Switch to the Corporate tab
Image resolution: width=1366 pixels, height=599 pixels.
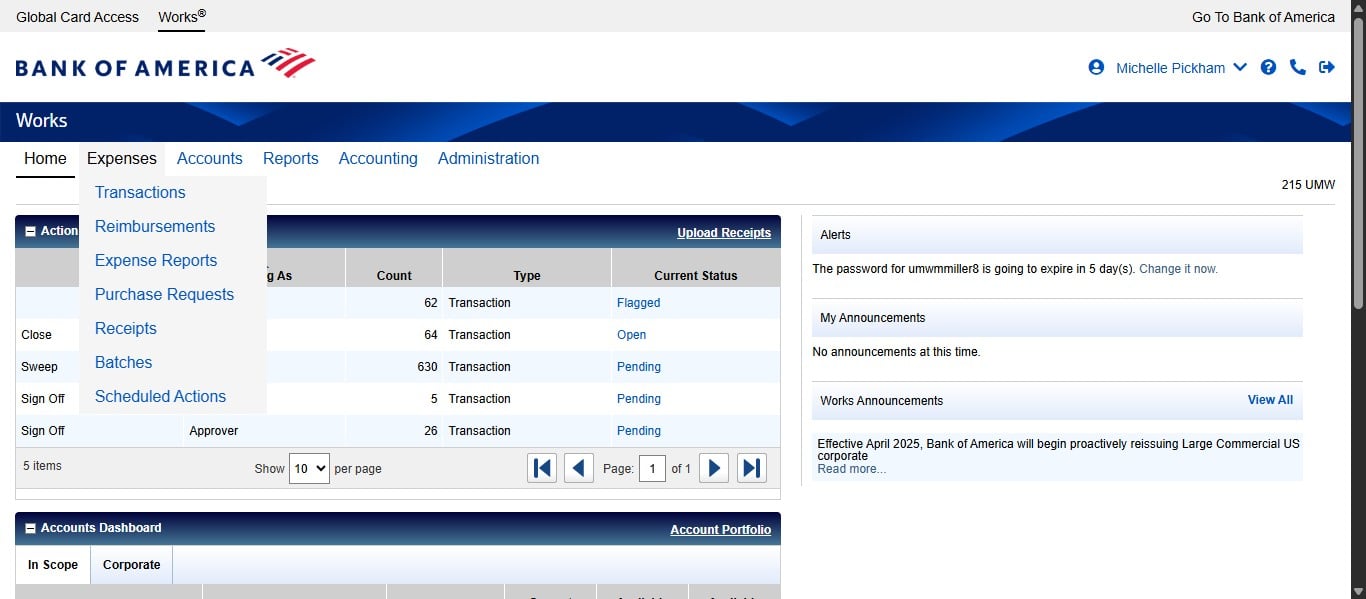pyautogui.click(x=131, y=565)
